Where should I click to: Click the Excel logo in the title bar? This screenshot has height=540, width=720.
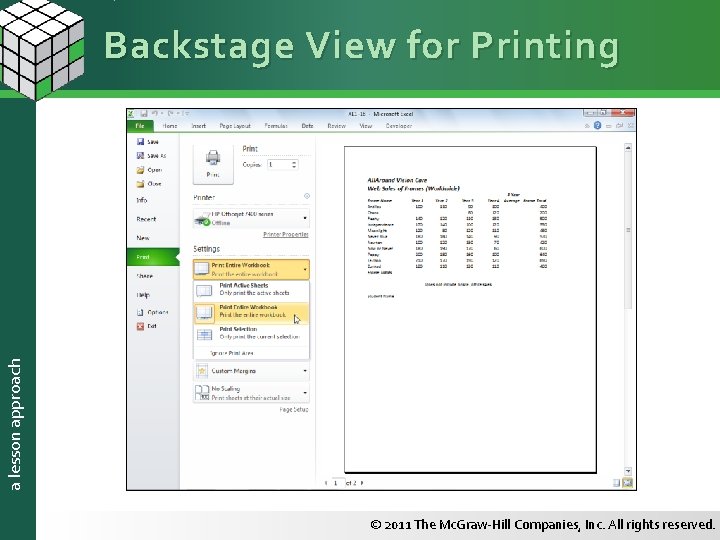[x=131, y=113]
